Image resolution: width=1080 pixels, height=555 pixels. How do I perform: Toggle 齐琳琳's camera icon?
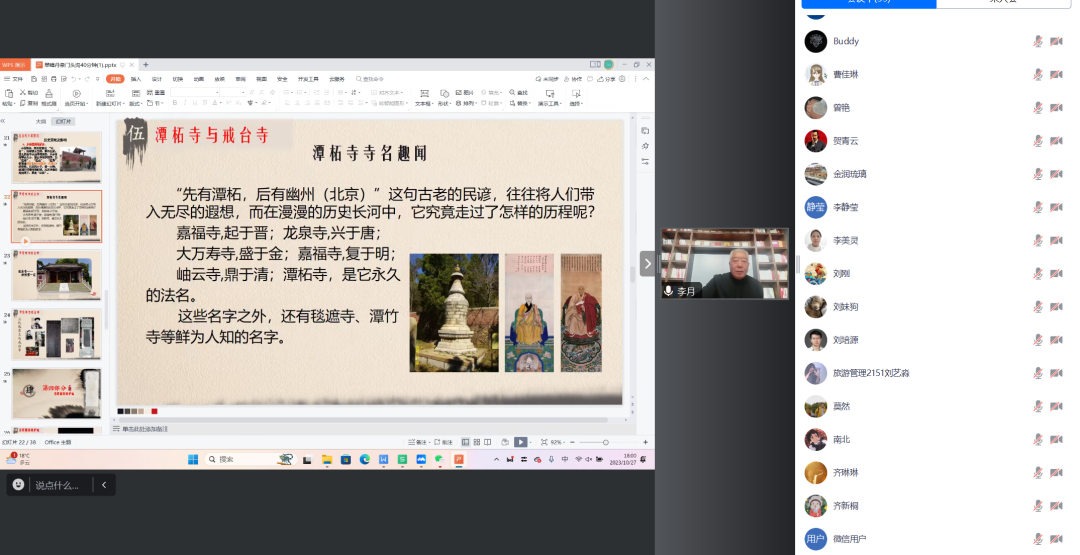tap(1056, 472)
